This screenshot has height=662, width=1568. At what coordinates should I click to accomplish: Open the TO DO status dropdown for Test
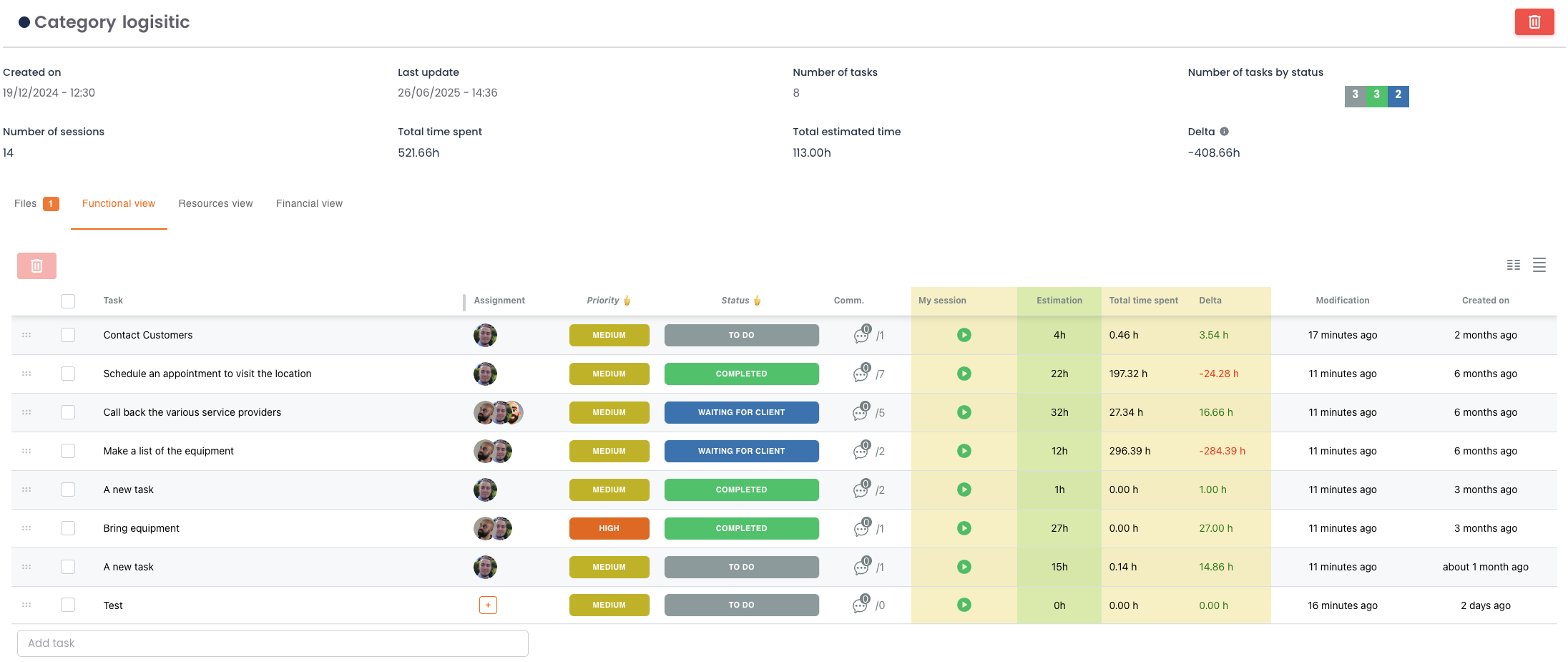tap(741, 605)
